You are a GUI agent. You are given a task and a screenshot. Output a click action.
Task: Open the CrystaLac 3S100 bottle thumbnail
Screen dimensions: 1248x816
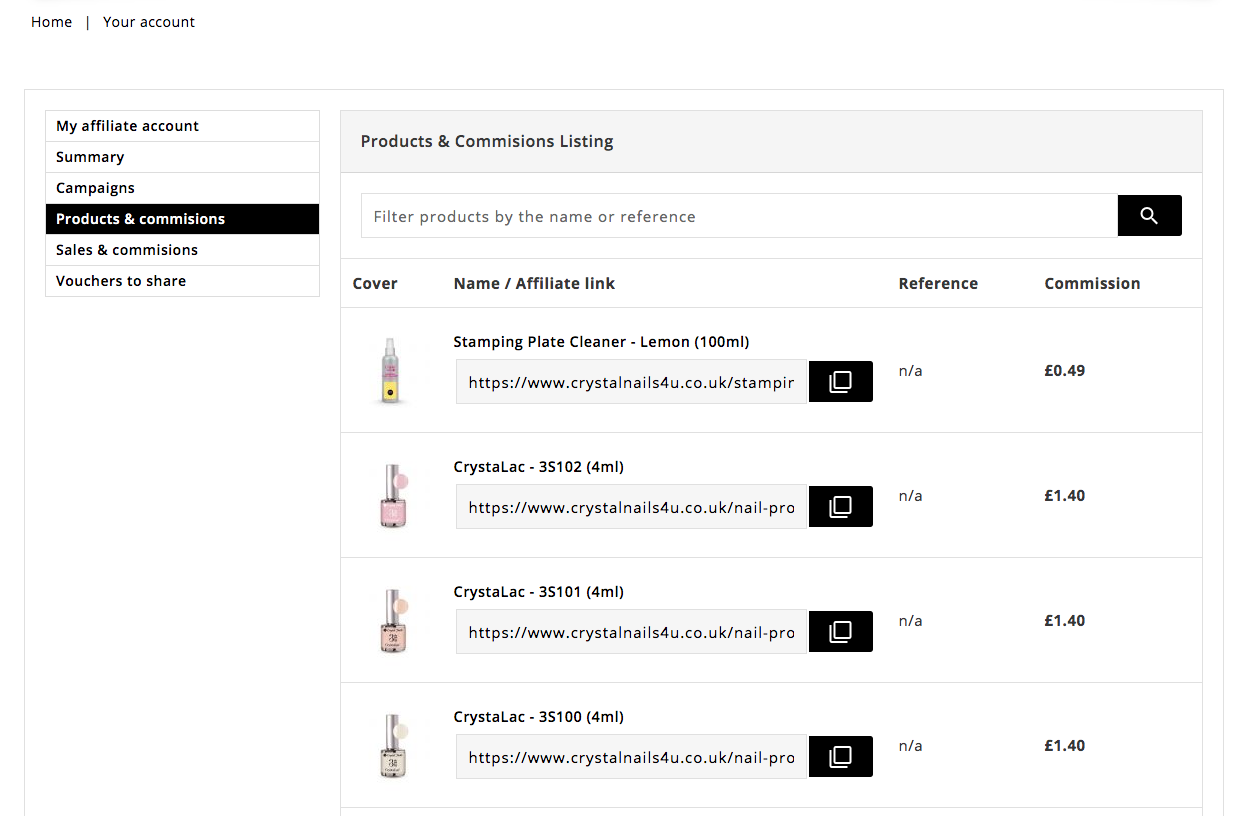pos(390,745)
